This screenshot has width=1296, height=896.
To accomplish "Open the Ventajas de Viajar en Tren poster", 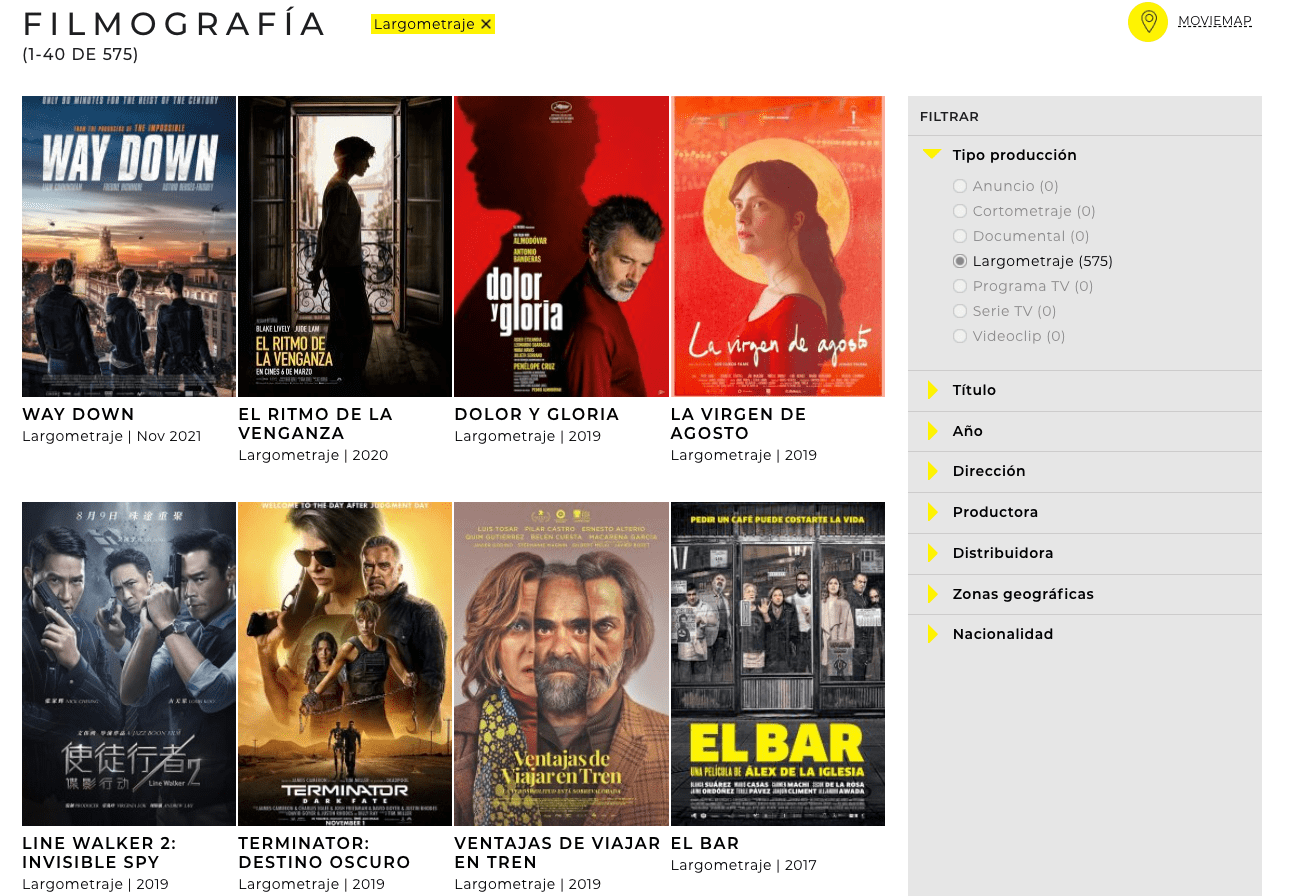I will (x=561, y=664).
